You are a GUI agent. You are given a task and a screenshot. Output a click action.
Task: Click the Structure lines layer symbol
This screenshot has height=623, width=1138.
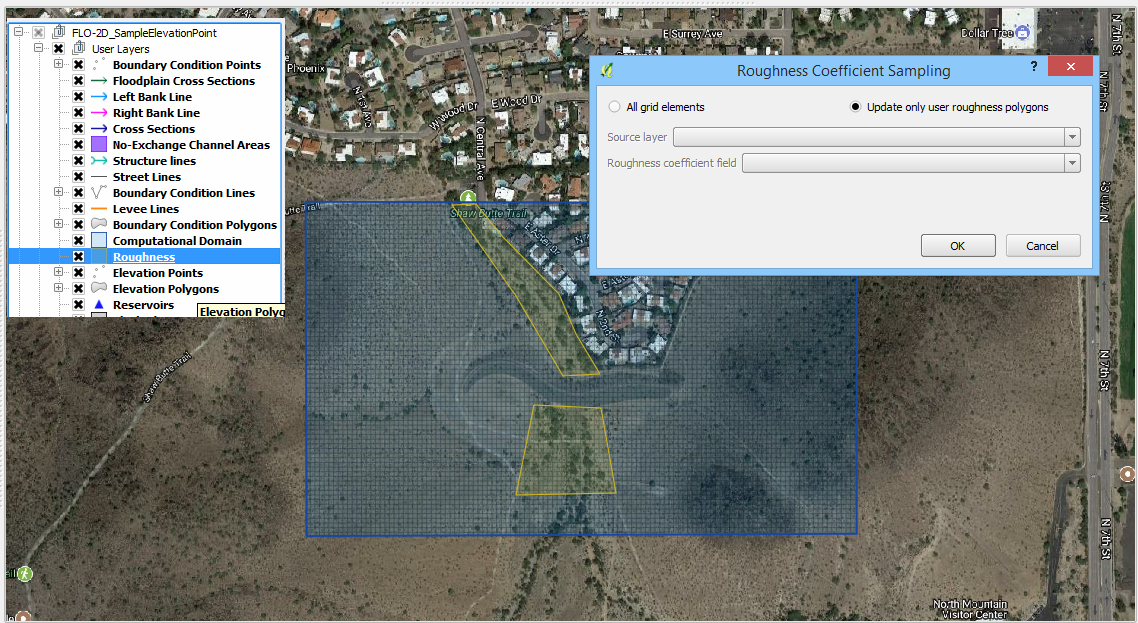pos(98,161)
